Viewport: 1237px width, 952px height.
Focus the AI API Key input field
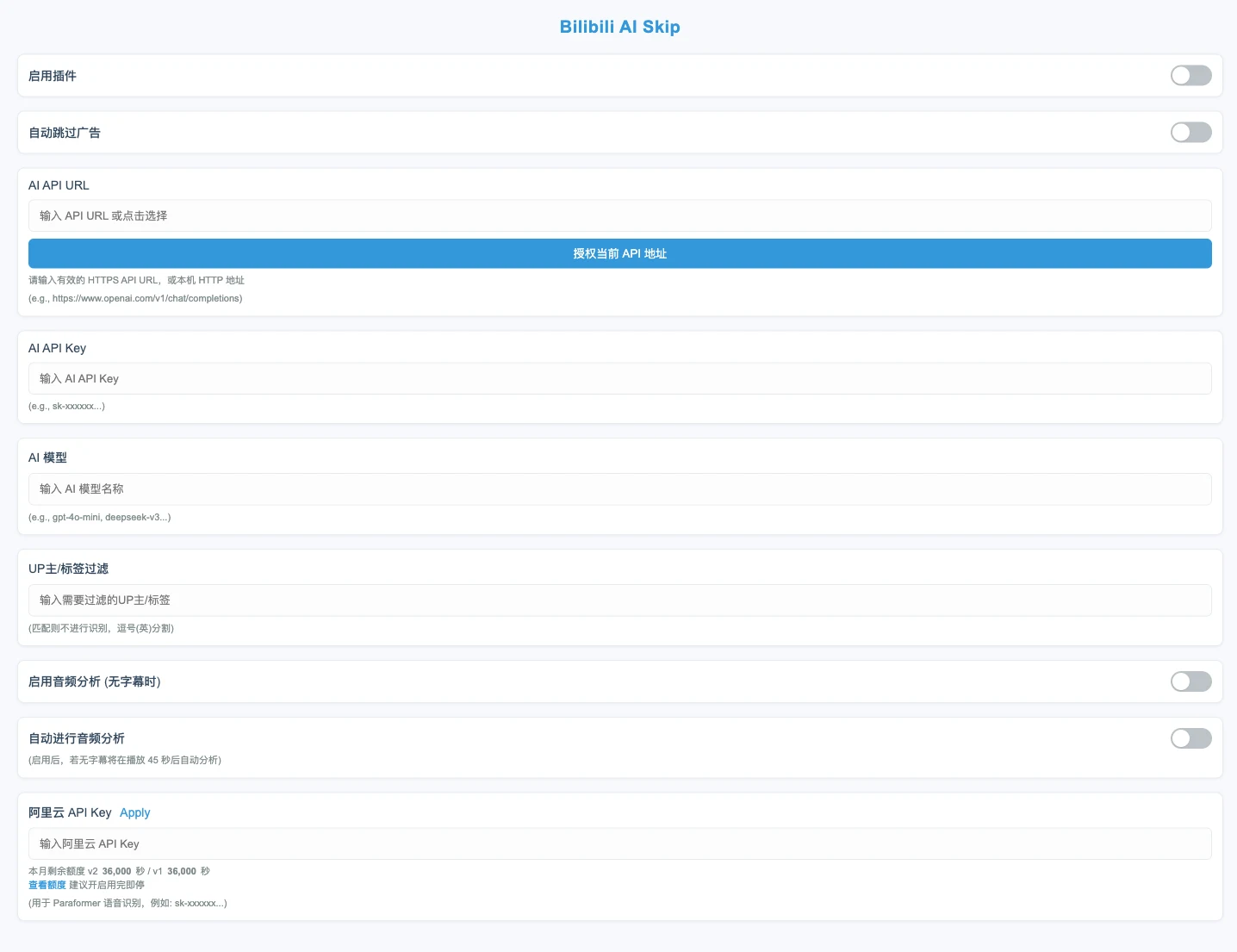620,378
